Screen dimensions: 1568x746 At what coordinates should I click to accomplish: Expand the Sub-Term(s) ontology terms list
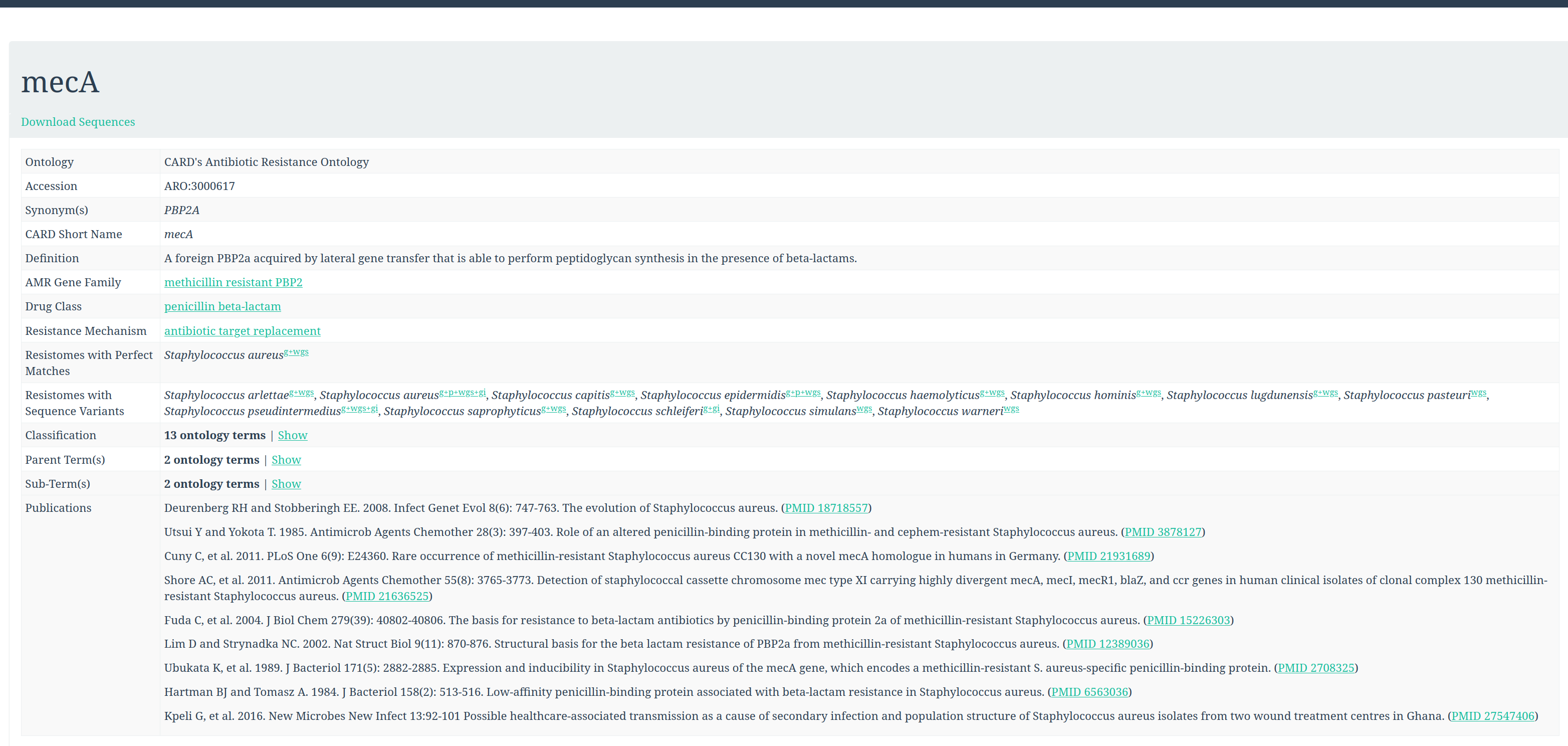pos(286,484)
